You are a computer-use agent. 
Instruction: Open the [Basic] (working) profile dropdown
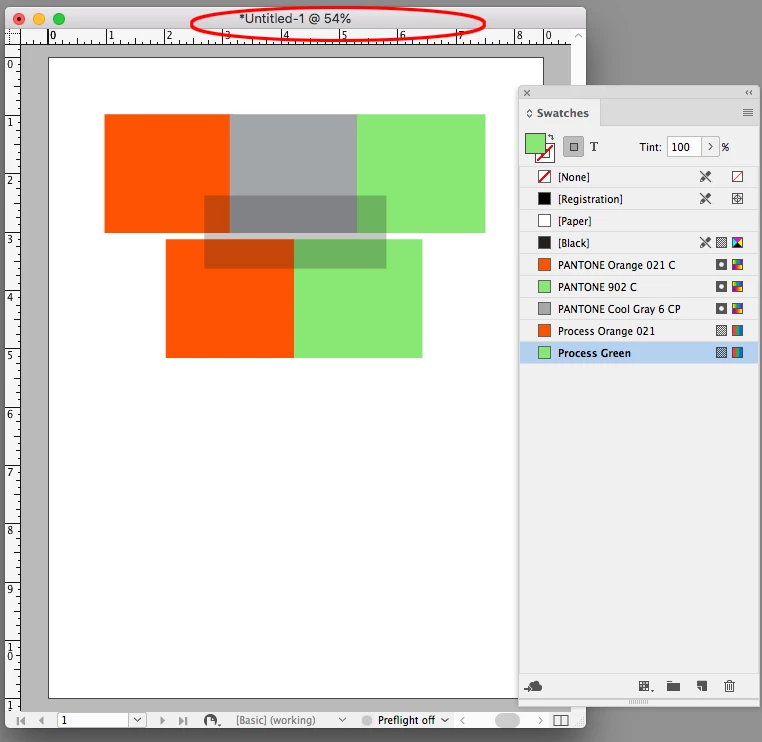coord(342,720)
